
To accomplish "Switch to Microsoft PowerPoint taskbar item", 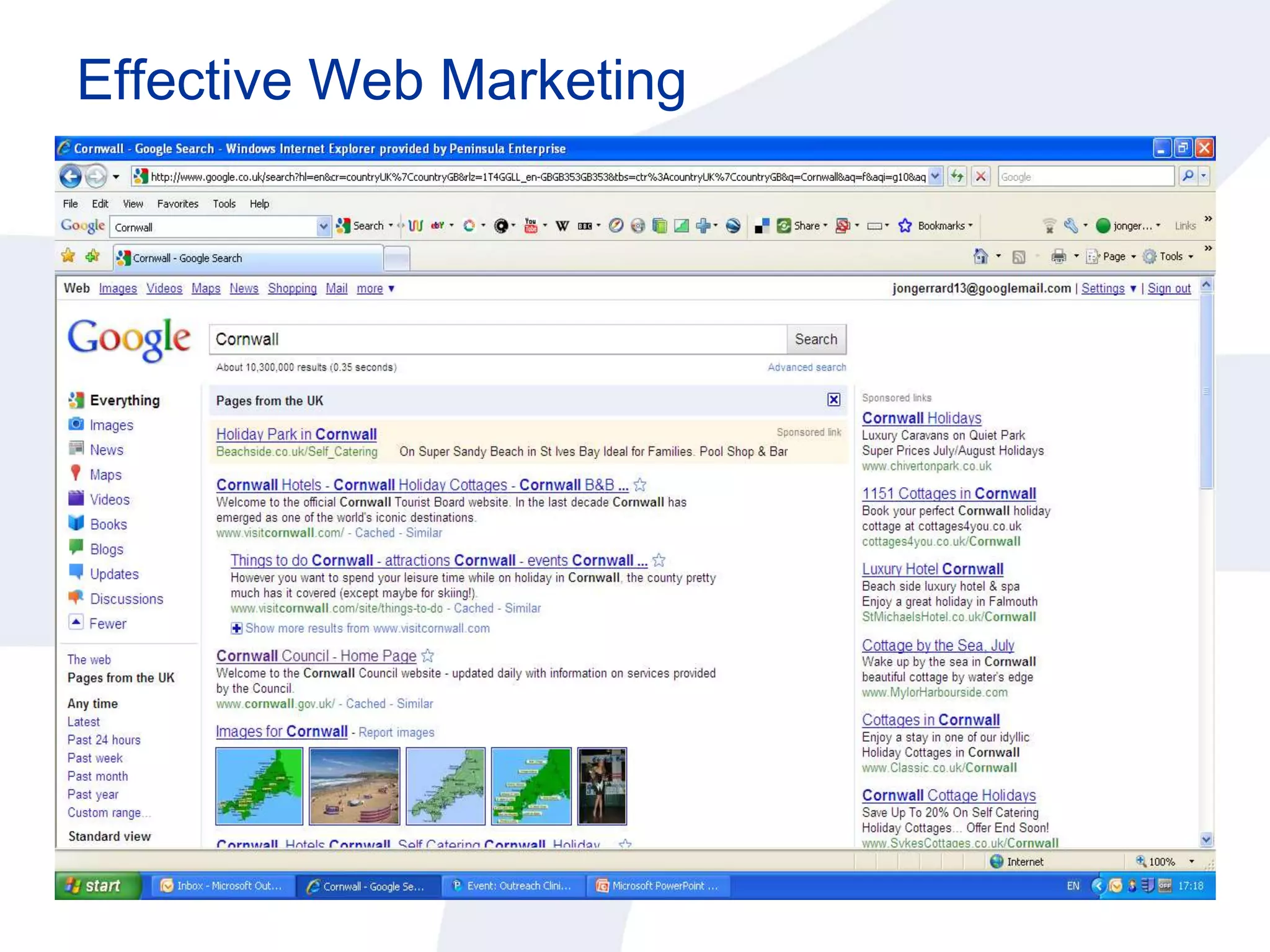I will [659, 886].
